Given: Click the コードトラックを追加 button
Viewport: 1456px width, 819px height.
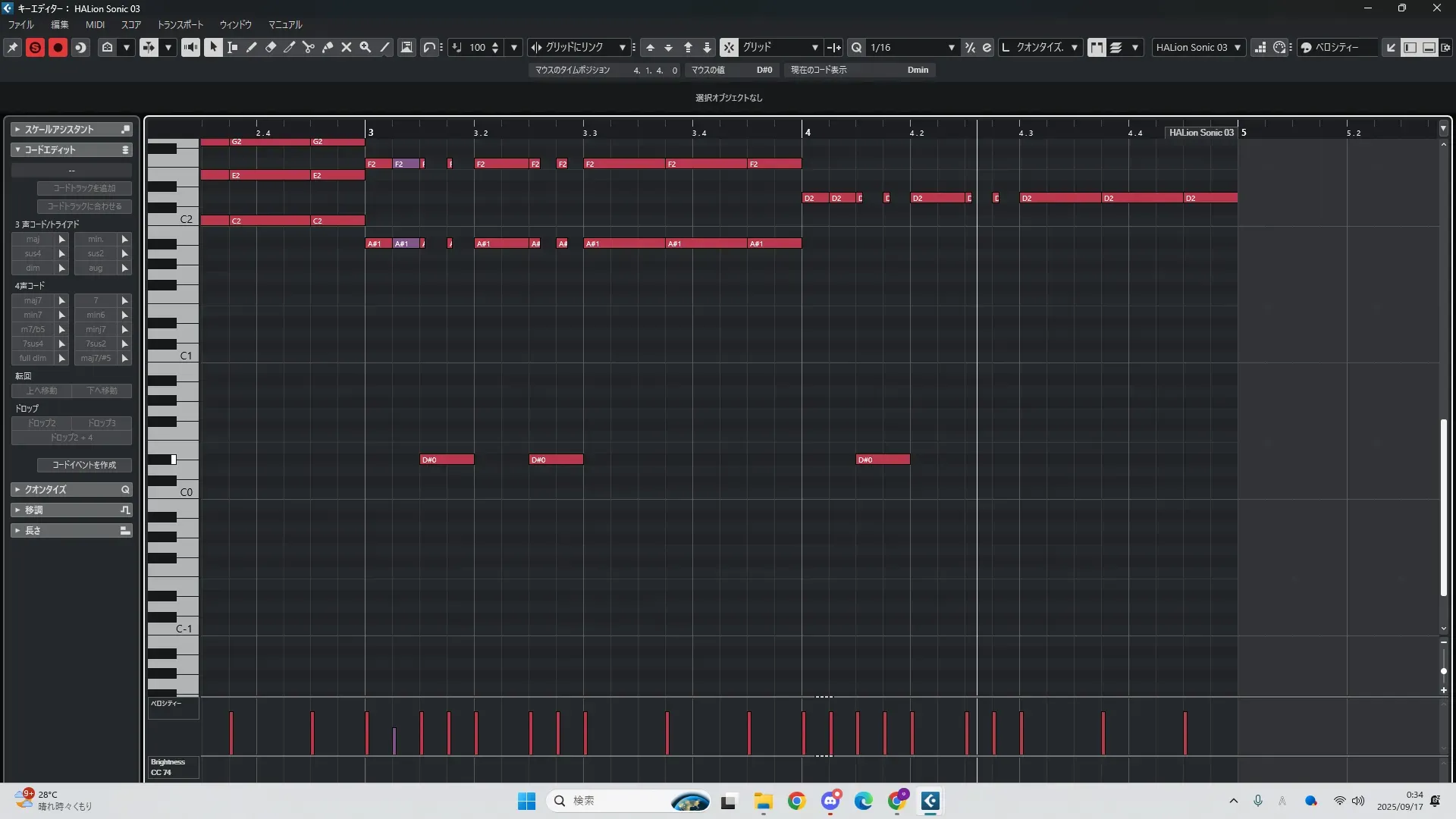Looking at the screenshot, I should point(84,188).
